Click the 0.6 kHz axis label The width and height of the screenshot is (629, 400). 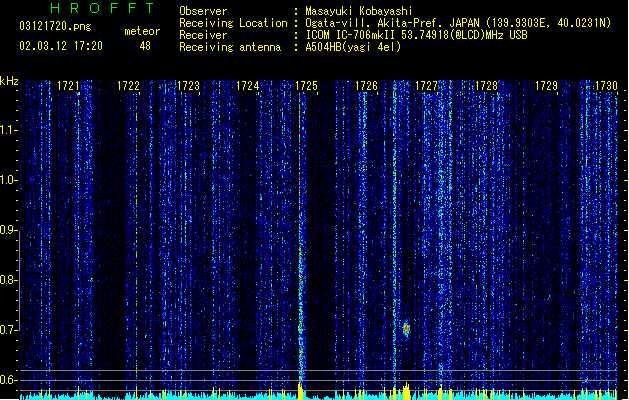click(x=9, y=380)
